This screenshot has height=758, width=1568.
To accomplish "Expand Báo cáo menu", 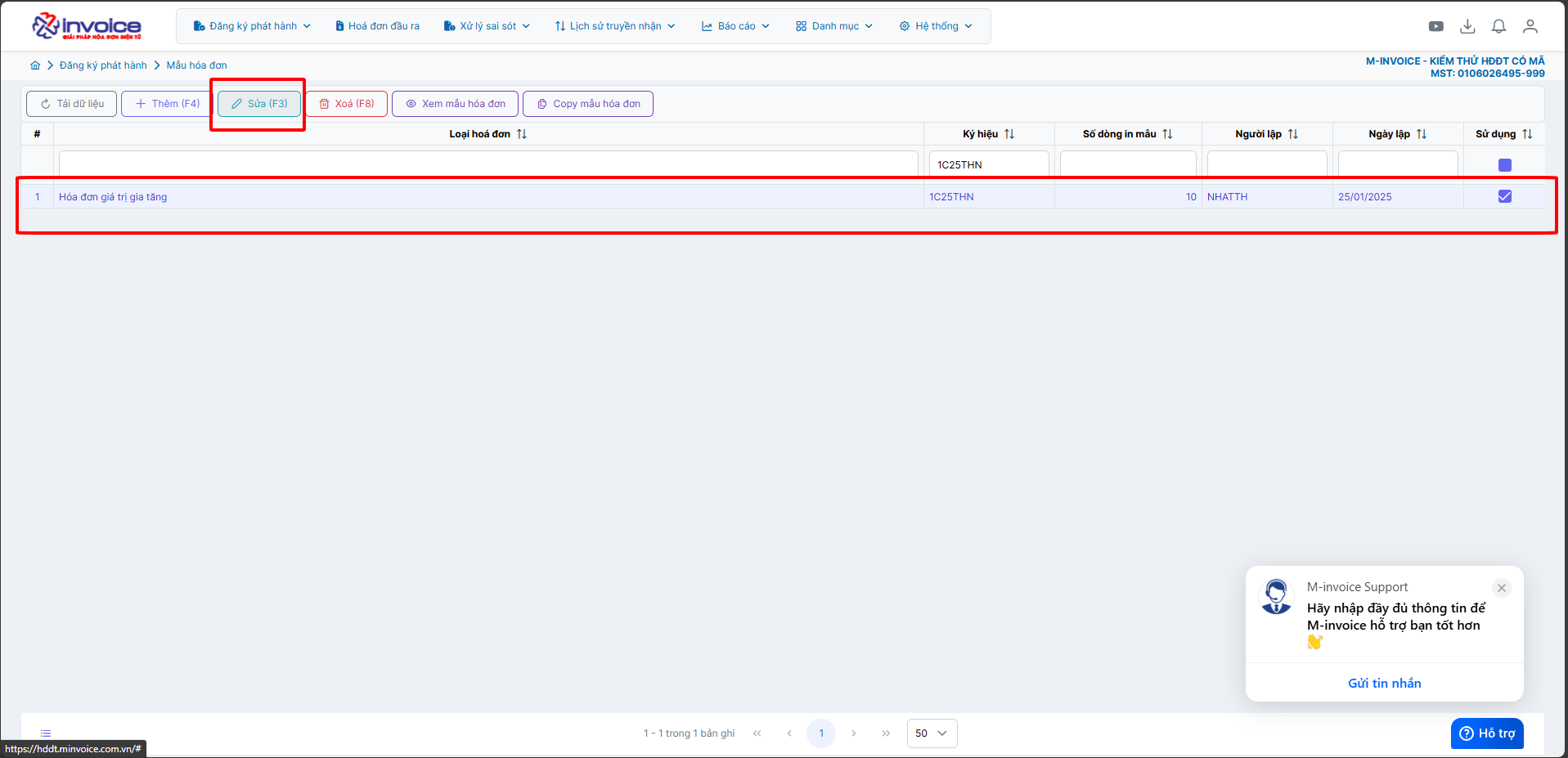I will [x=735, y=26].
